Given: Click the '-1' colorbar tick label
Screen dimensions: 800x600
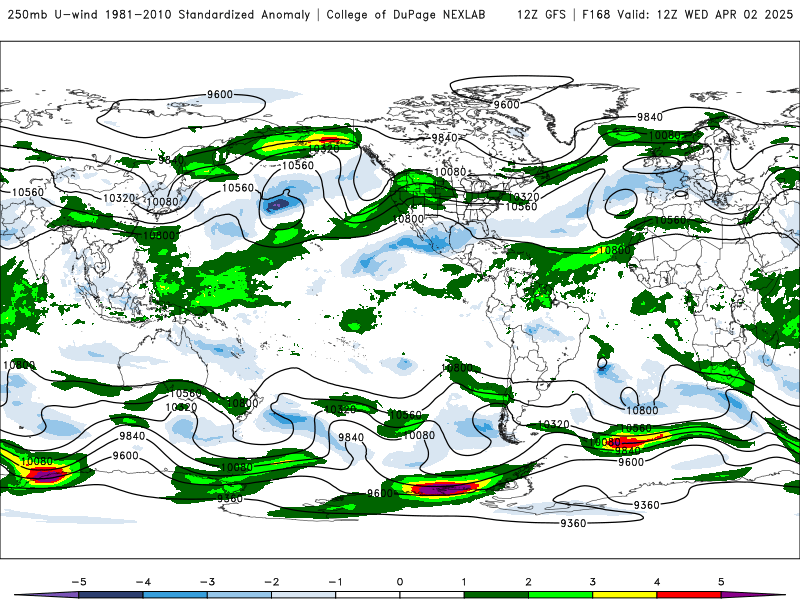Looking at the screenshot, I should point(336,582).
